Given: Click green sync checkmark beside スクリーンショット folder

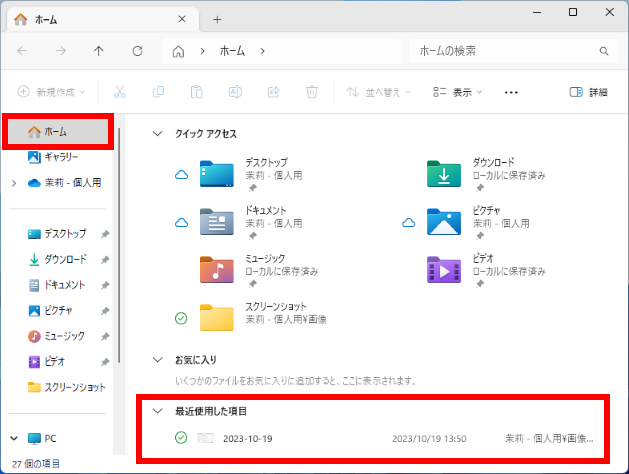Looking at the screenshot, I should pyautogui.click(x=181, y=318).
